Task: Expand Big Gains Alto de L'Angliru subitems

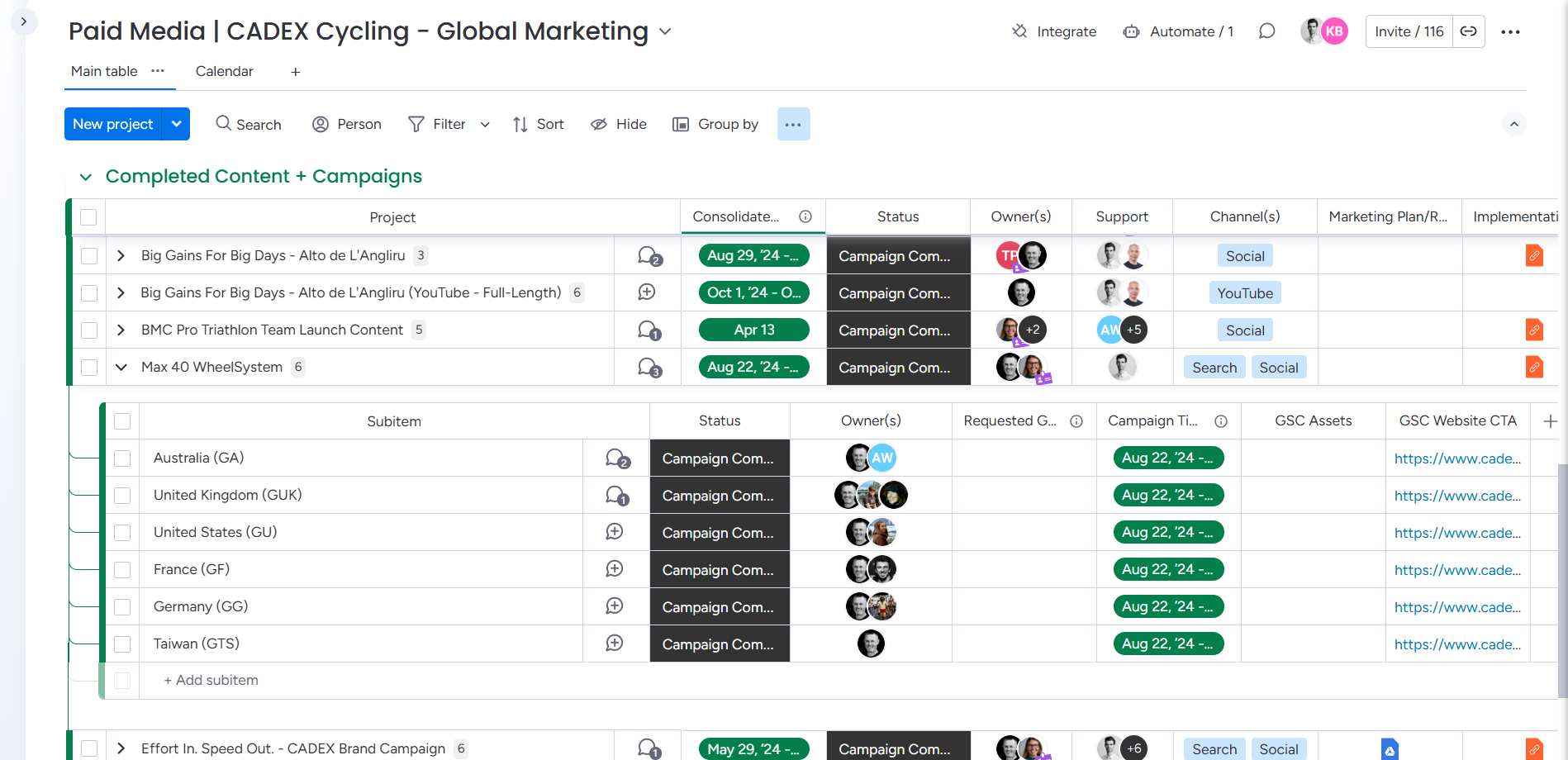Action: point(121,256)
